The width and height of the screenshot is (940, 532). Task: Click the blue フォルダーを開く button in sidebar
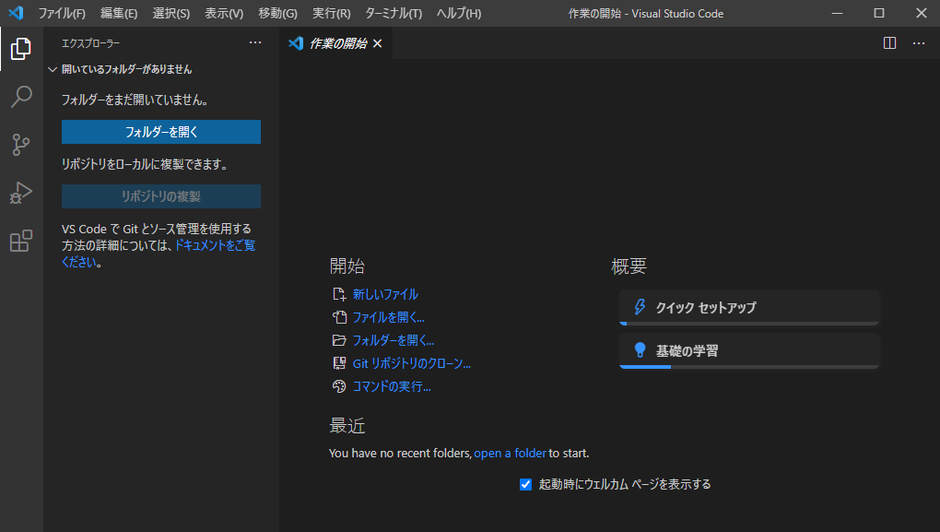click(161, 132)
